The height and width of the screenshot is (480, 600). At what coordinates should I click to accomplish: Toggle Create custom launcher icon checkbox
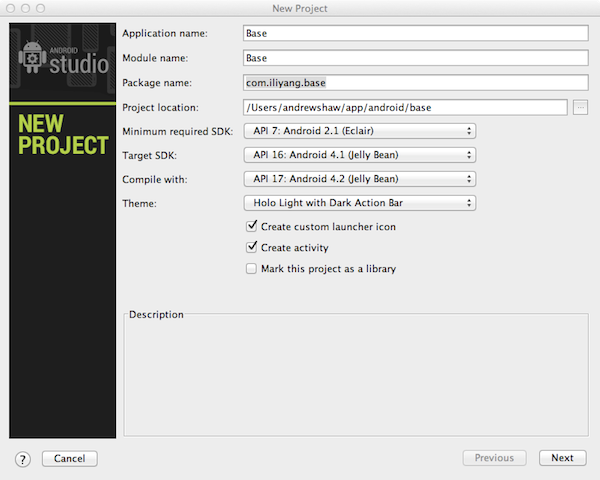click(251, 226)
